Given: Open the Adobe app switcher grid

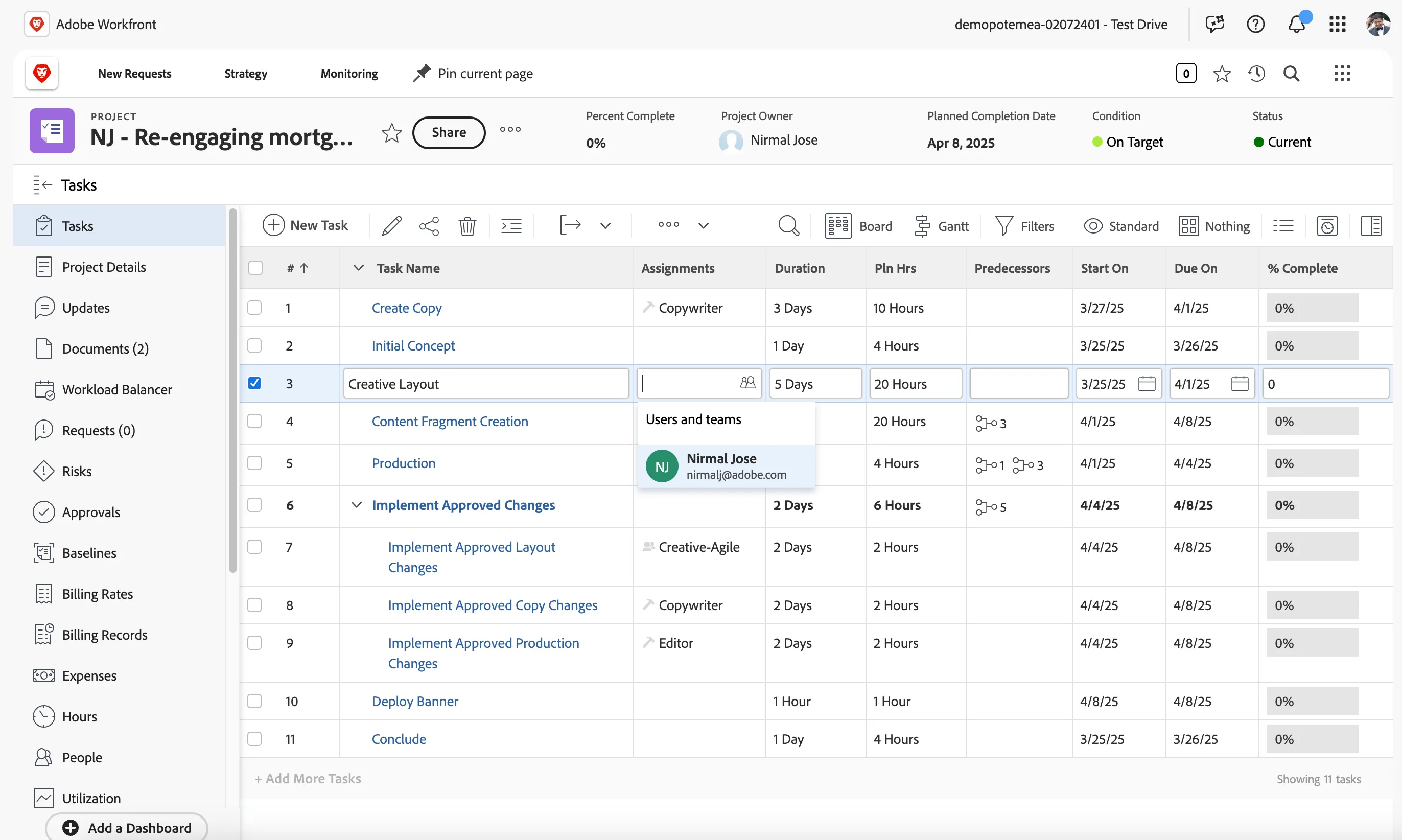Looking at the screenshot, I should click(x=1338, y=25).
